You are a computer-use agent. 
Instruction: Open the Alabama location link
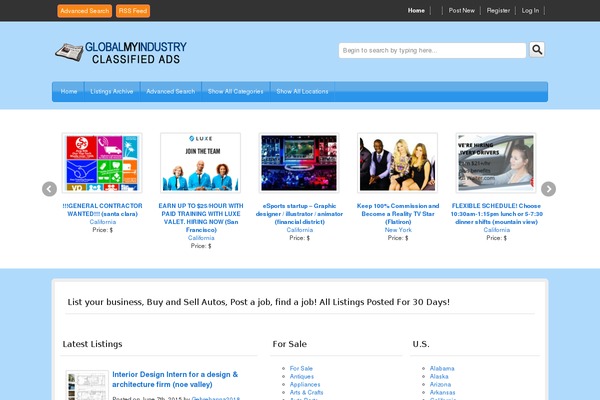(442, 369)
